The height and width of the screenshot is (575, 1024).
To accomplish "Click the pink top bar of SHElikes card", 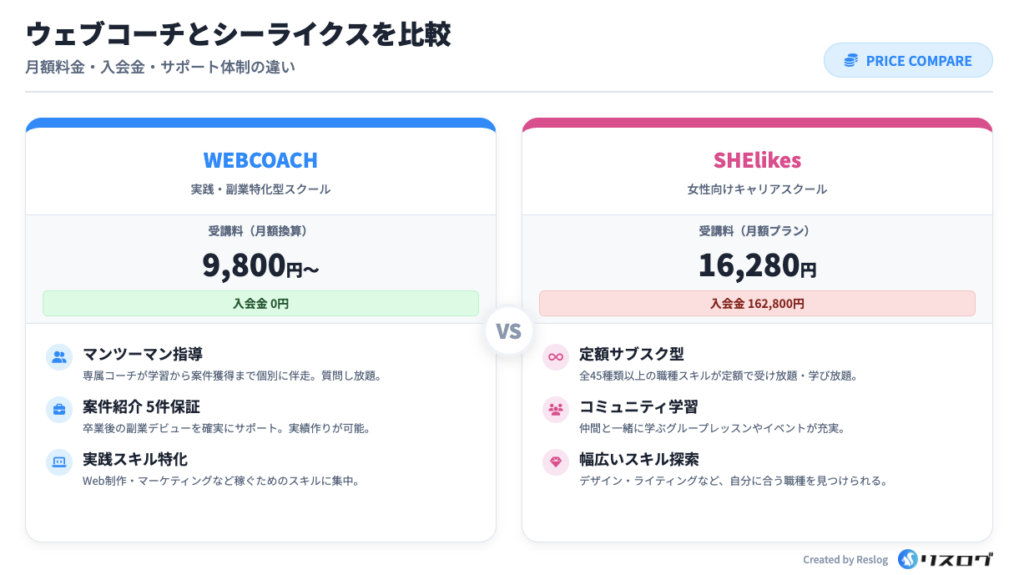I will coord(757,124).
